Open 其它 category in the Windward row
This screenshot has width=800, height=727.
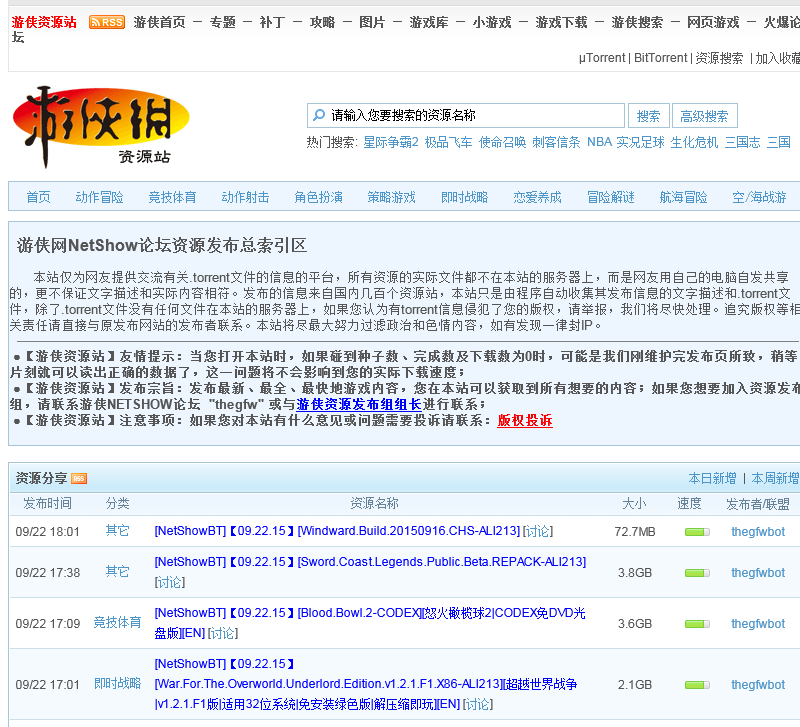(x=117, y=531)
